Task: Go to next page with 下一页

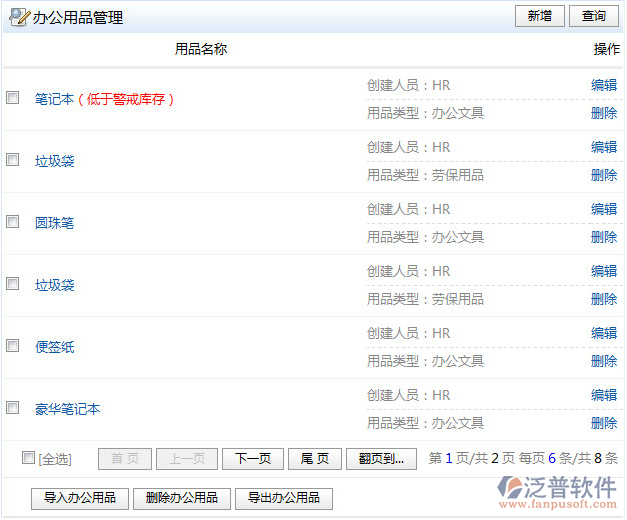Action: tap(253, 459)
